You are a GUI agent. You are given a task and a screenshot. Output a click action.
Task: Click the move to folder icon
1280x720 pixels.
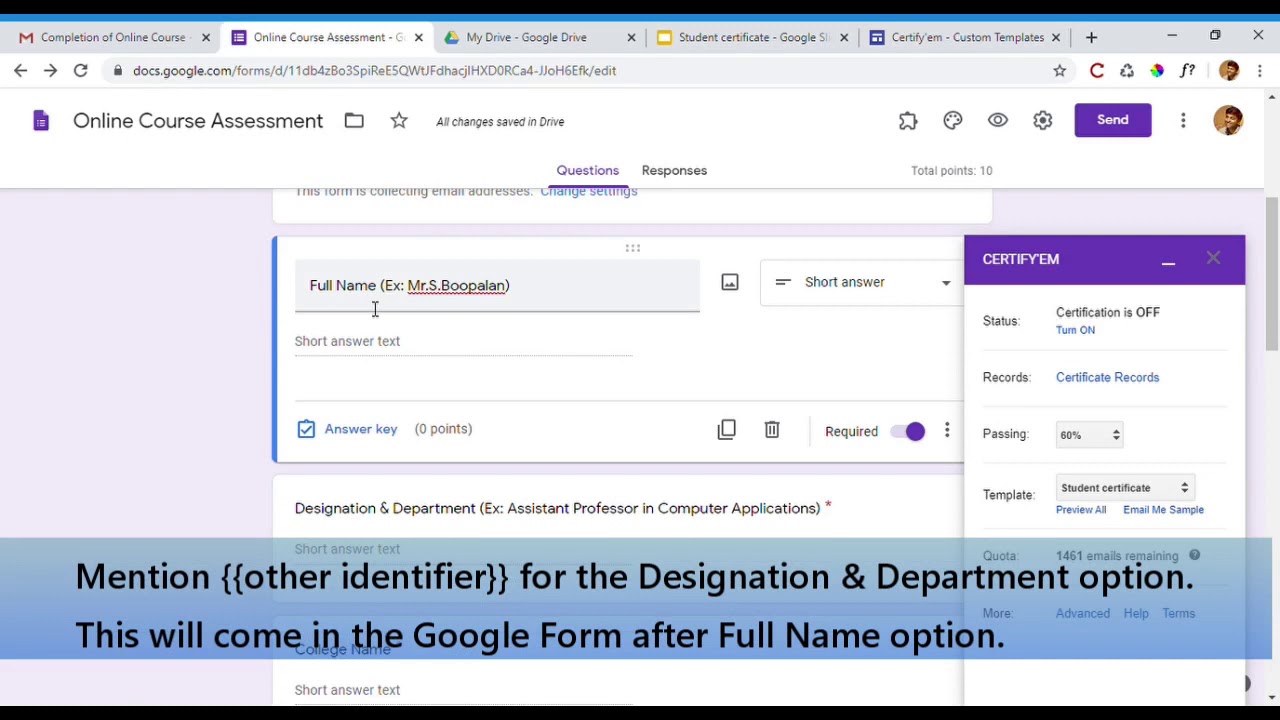[x=354, y=121]
